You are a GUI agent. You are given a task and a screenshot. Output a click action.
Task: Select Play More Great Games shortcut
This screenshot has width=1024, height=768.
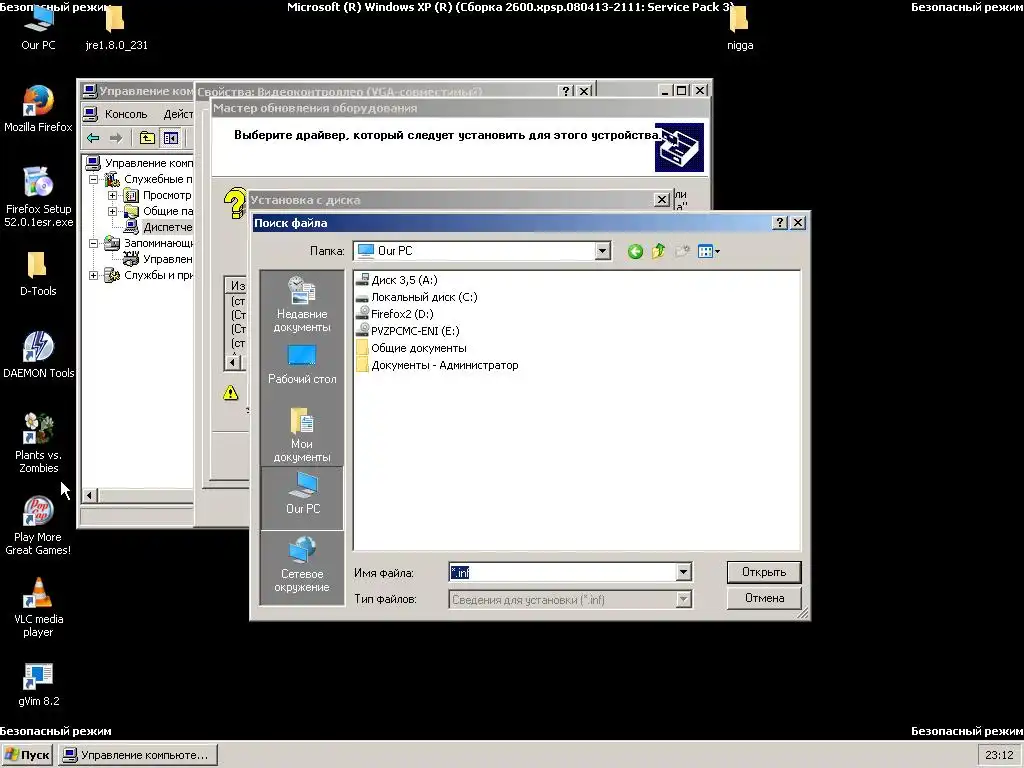(x=38, y=526)
